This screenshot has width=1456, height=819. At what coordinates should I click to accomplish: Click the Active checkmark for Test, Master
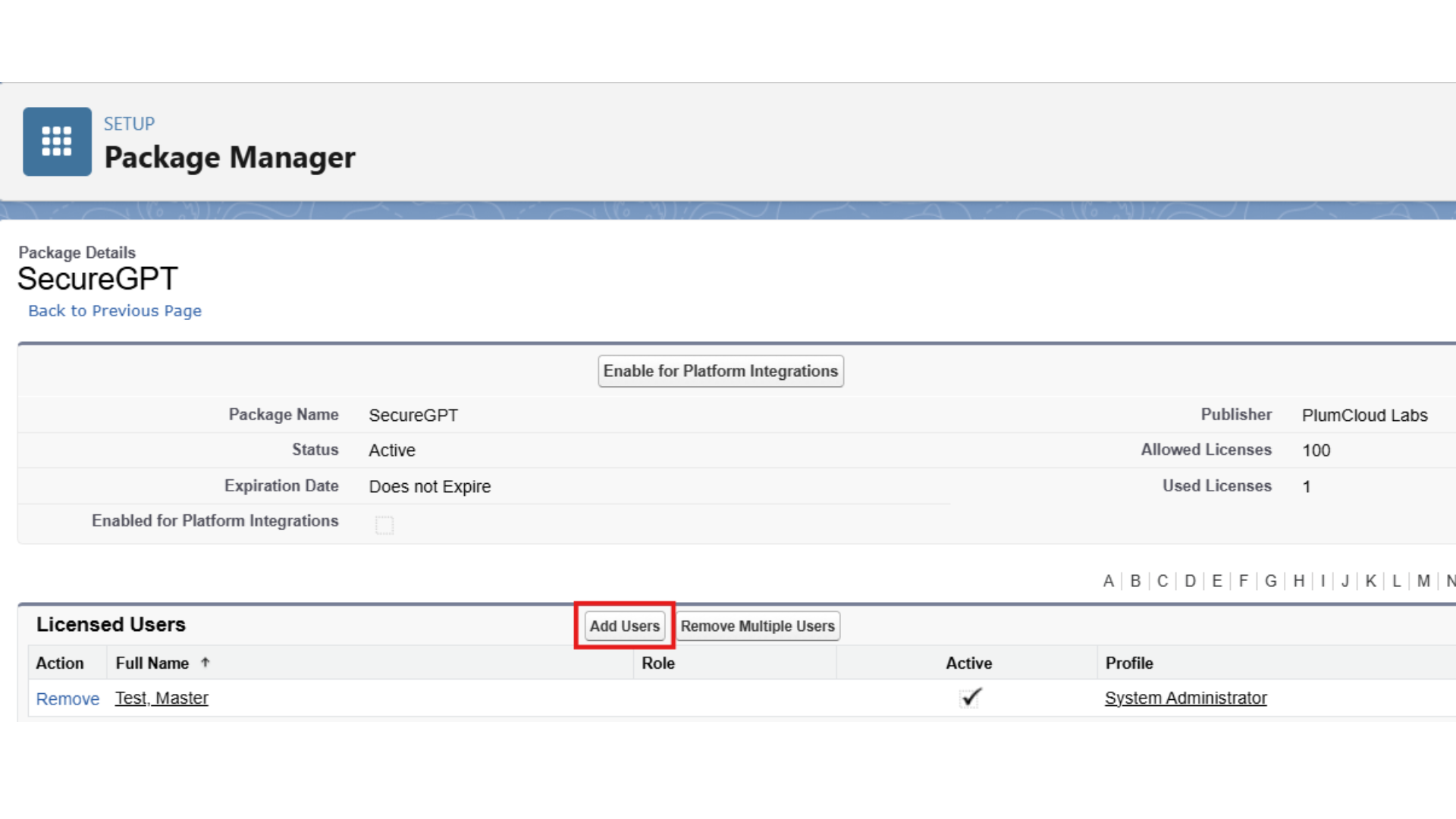coord(971,698)
